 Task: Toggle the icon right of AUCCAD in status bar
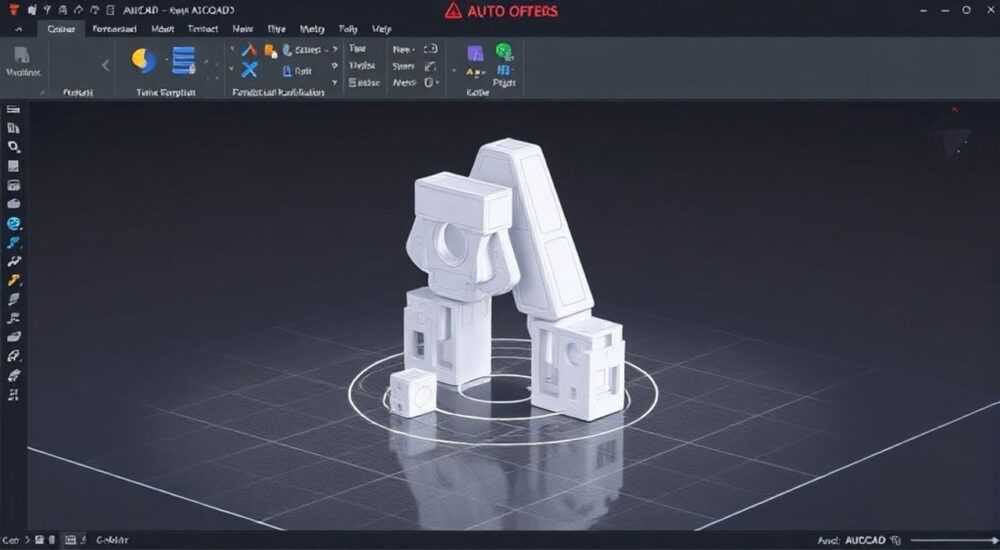895,540
